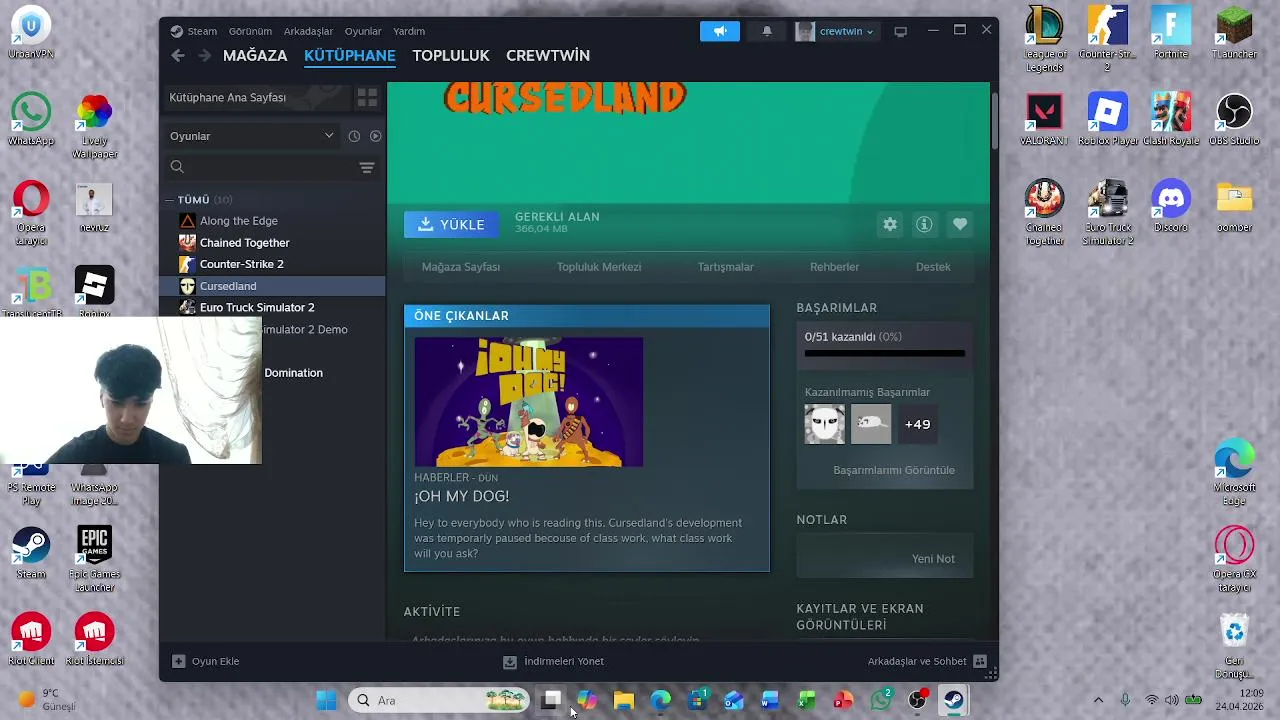Open Manage Downloads (İndirmeleri Yönet)

pos(553,661)
